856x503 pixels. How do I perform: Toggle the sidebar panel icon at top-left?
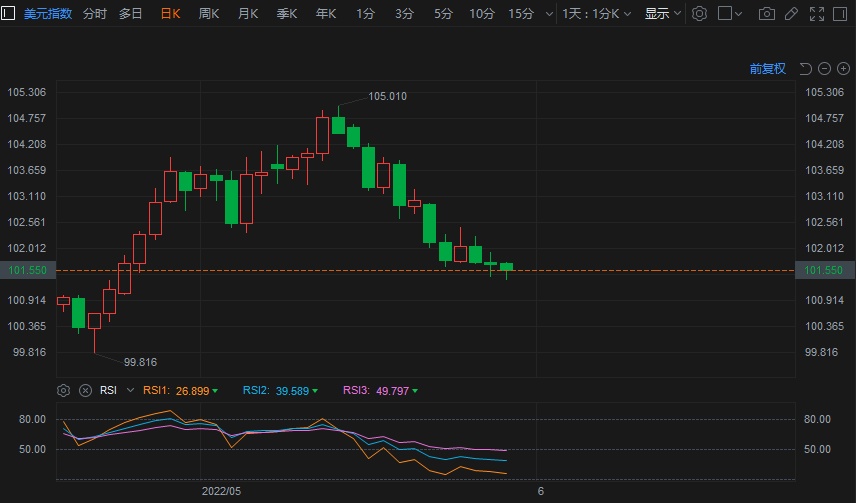pos(8,14)
